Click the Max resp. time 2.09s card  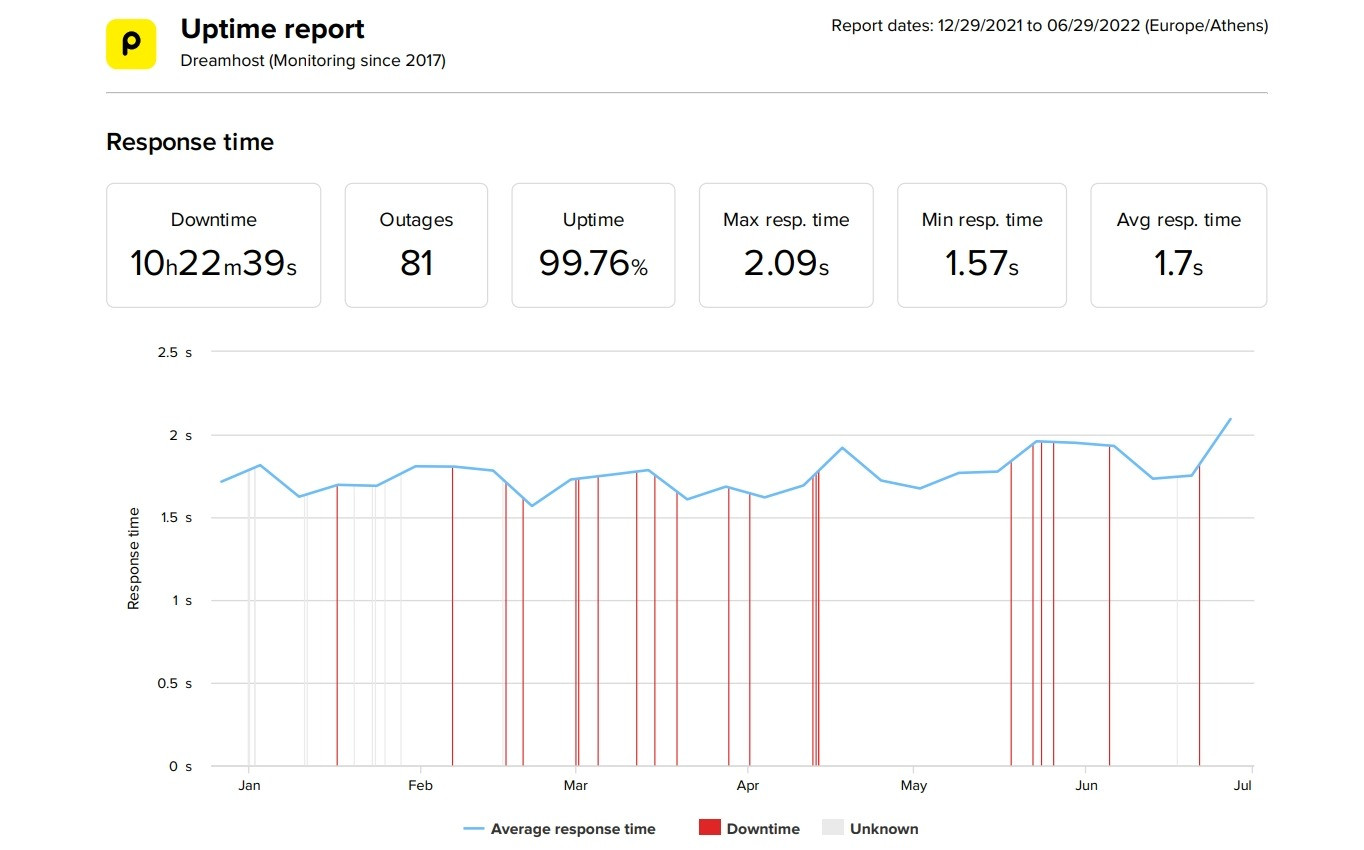point(786,245)
